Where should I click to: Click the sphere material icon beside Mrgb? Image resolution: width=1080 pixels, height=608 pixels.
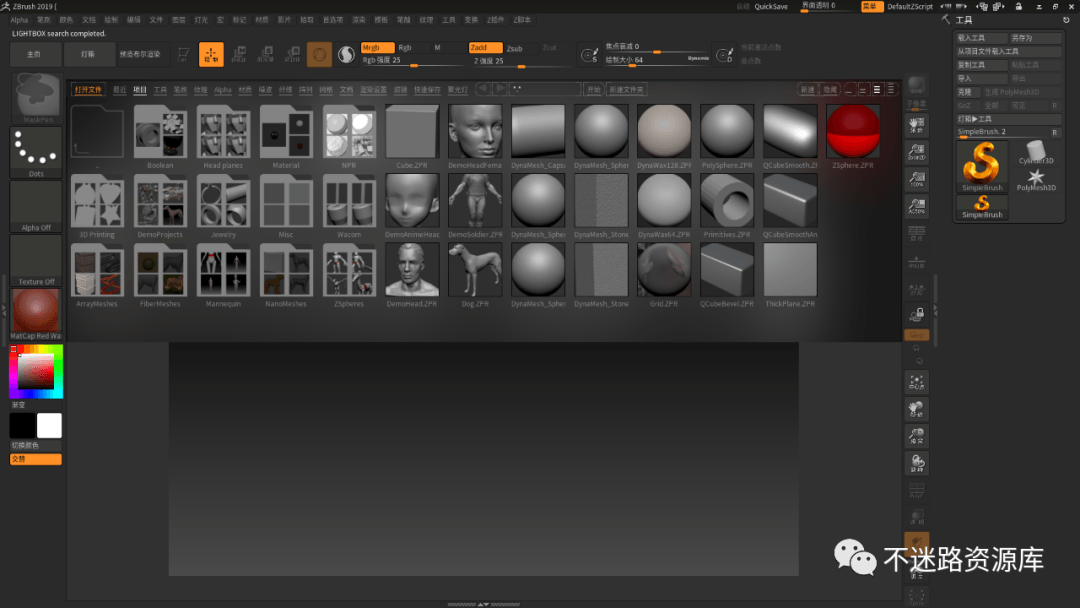[x=346, y=54]
